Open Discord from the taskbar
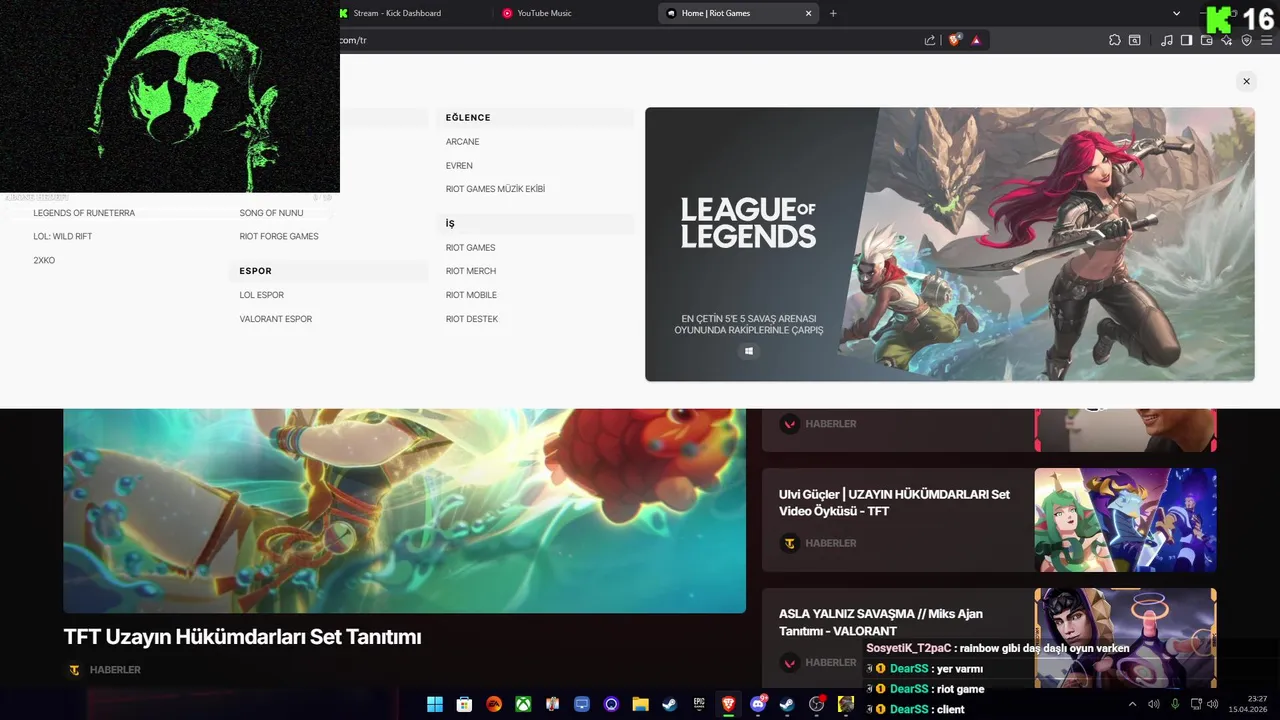This screenshot has height=720, width=1280. [758, 704]
